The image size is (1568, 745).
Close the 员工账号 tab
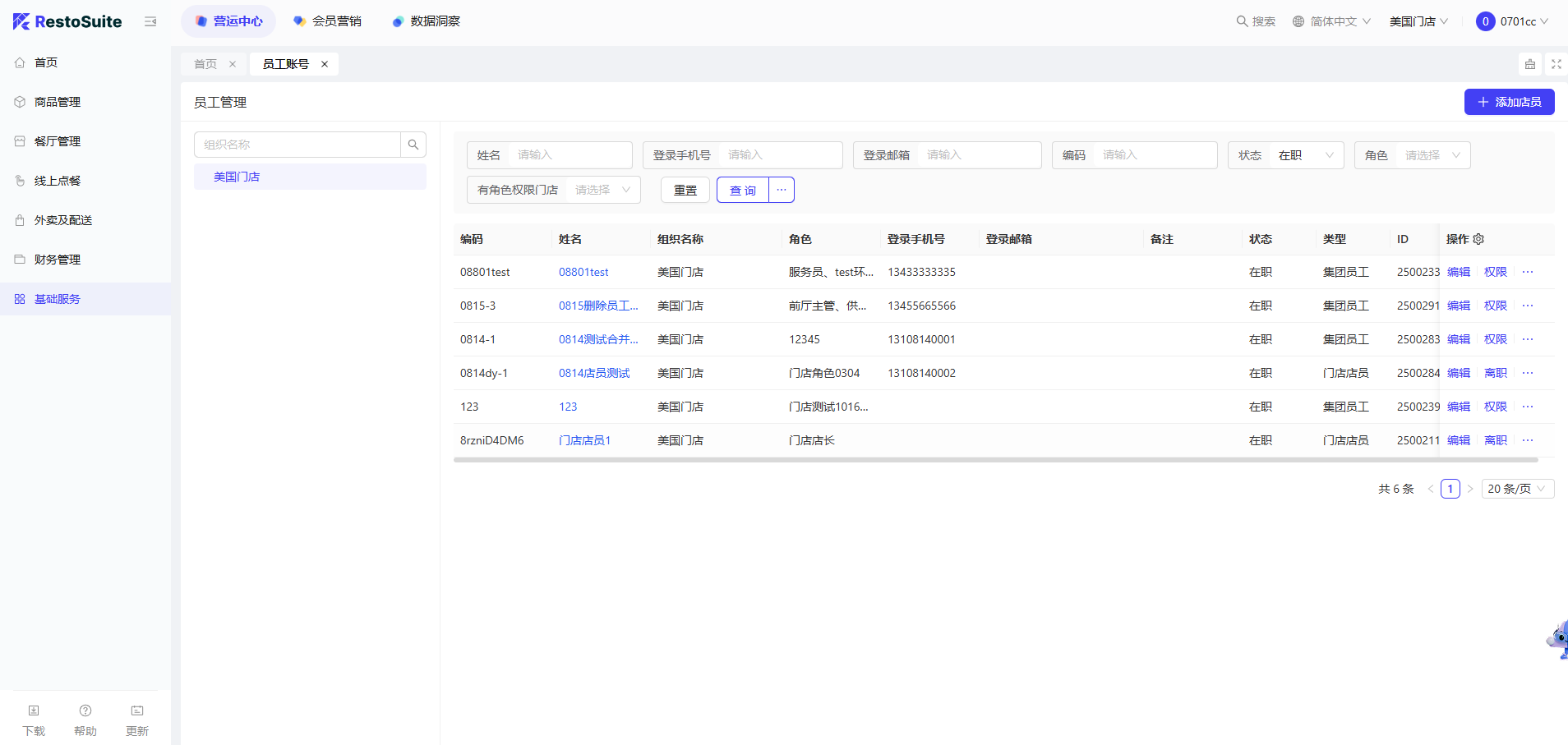point(325,64)
